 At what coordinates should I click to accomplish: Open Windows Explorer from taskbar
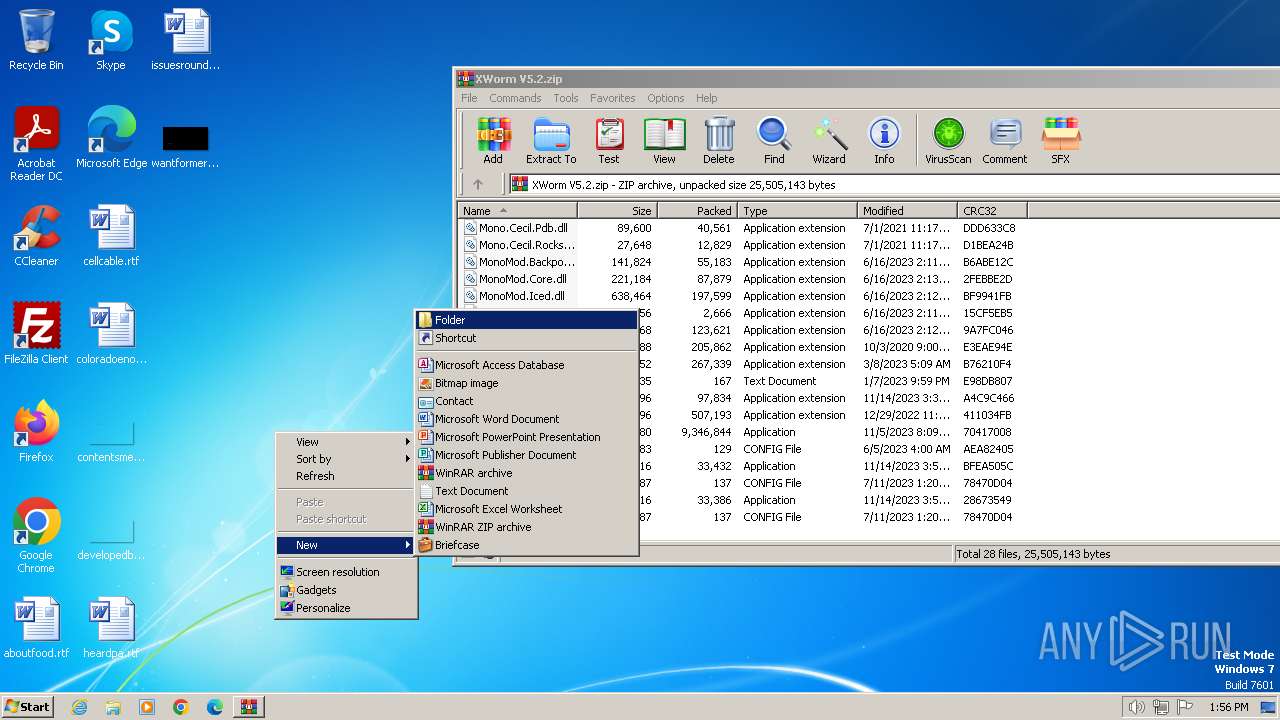[x=113, y=707]
